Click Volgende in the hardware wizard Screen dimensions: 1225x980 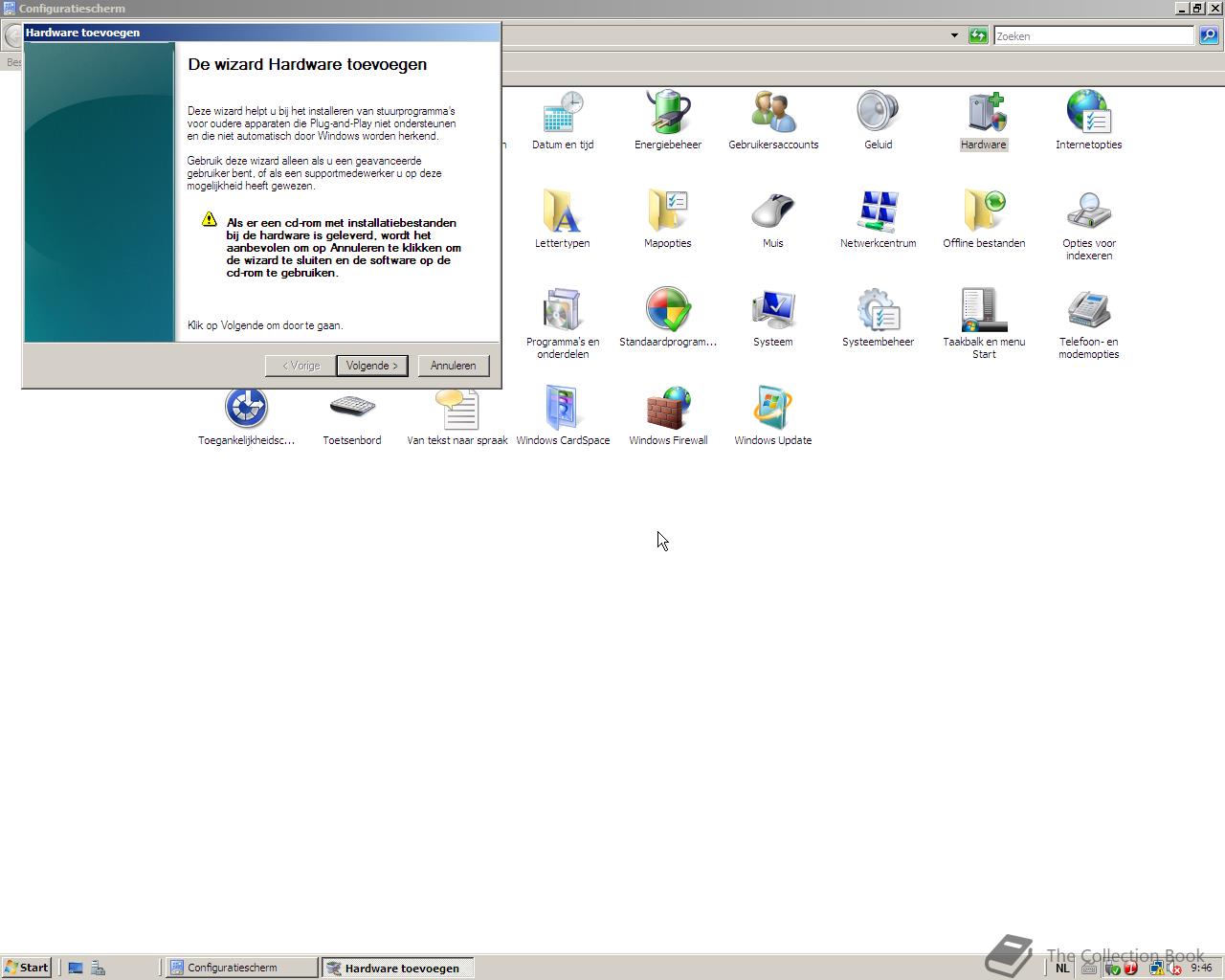tap(372, 366)
